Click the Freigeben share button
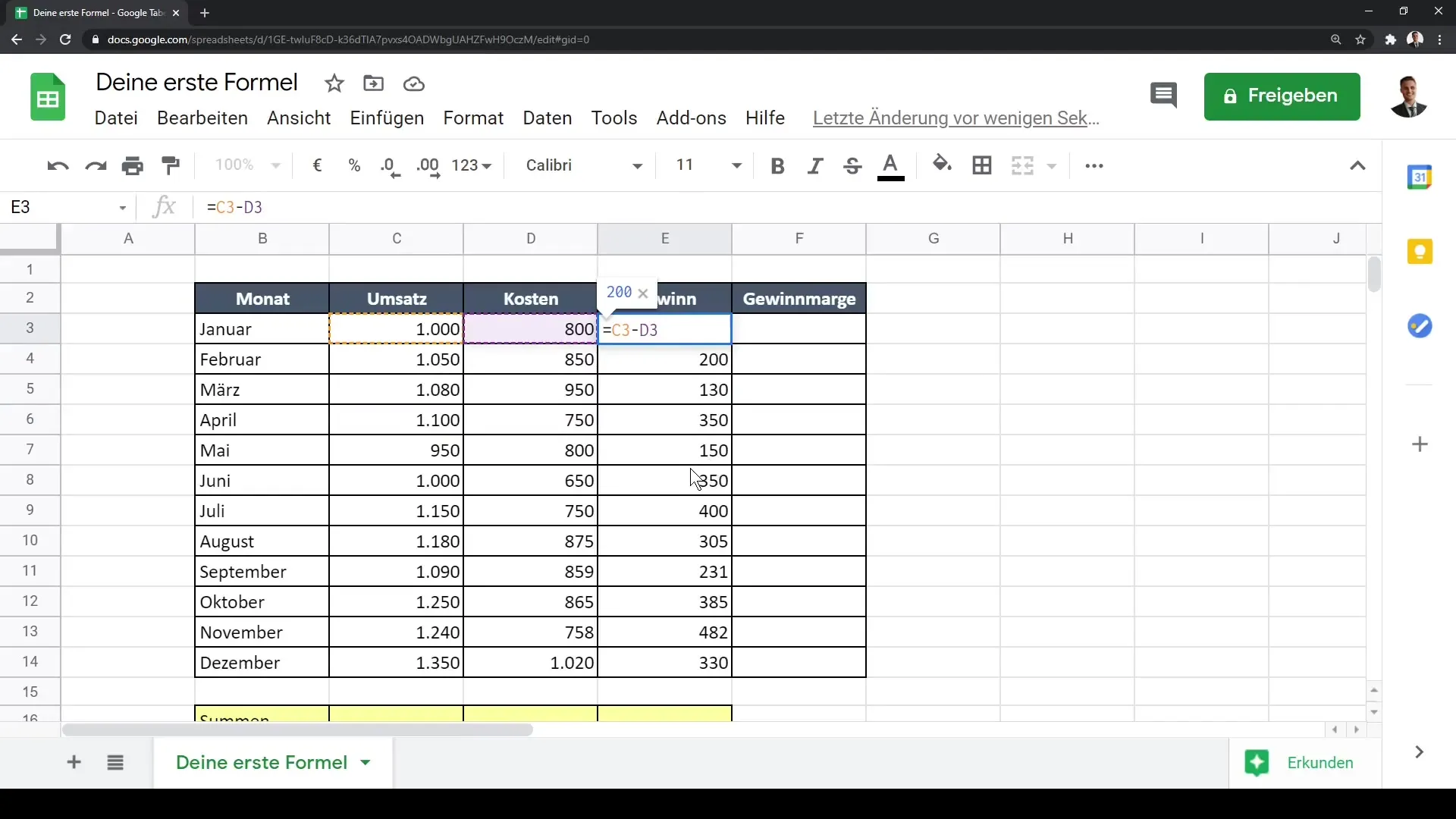 [x=1282, y=95]
